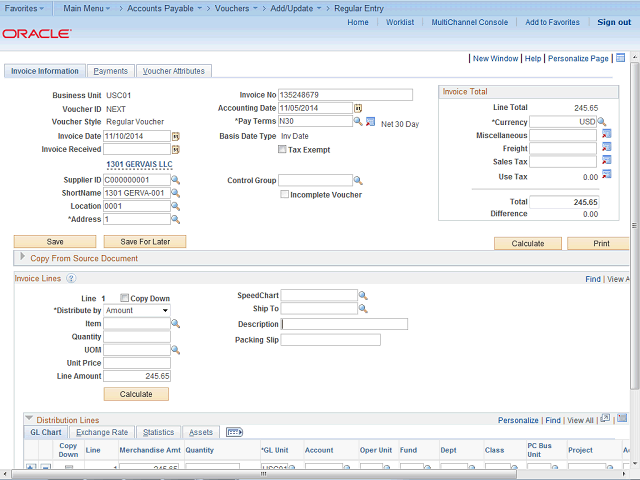Click the Invoice No input field

[345, 95]
